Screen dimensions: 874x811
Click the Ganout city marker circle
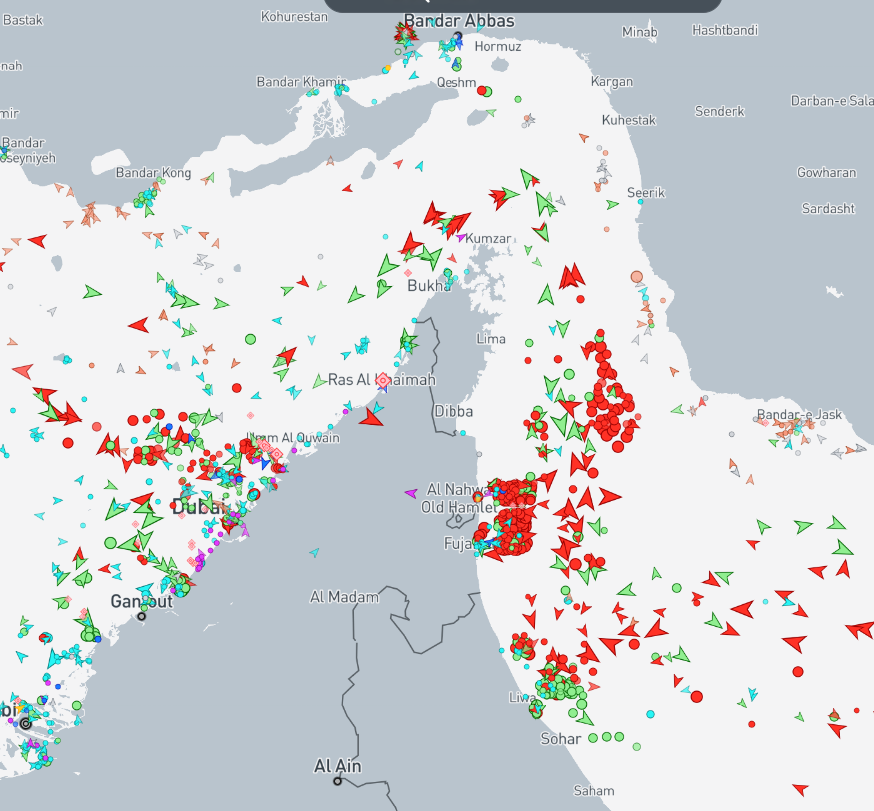tap(142, 616)
